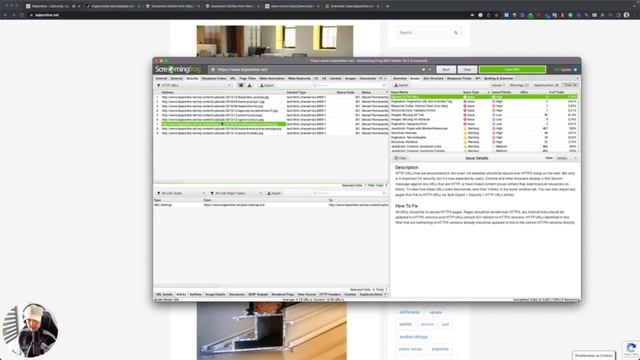The image size is (640, 360).
Task: Select first HTTP URL row in table
Action: 271,97
